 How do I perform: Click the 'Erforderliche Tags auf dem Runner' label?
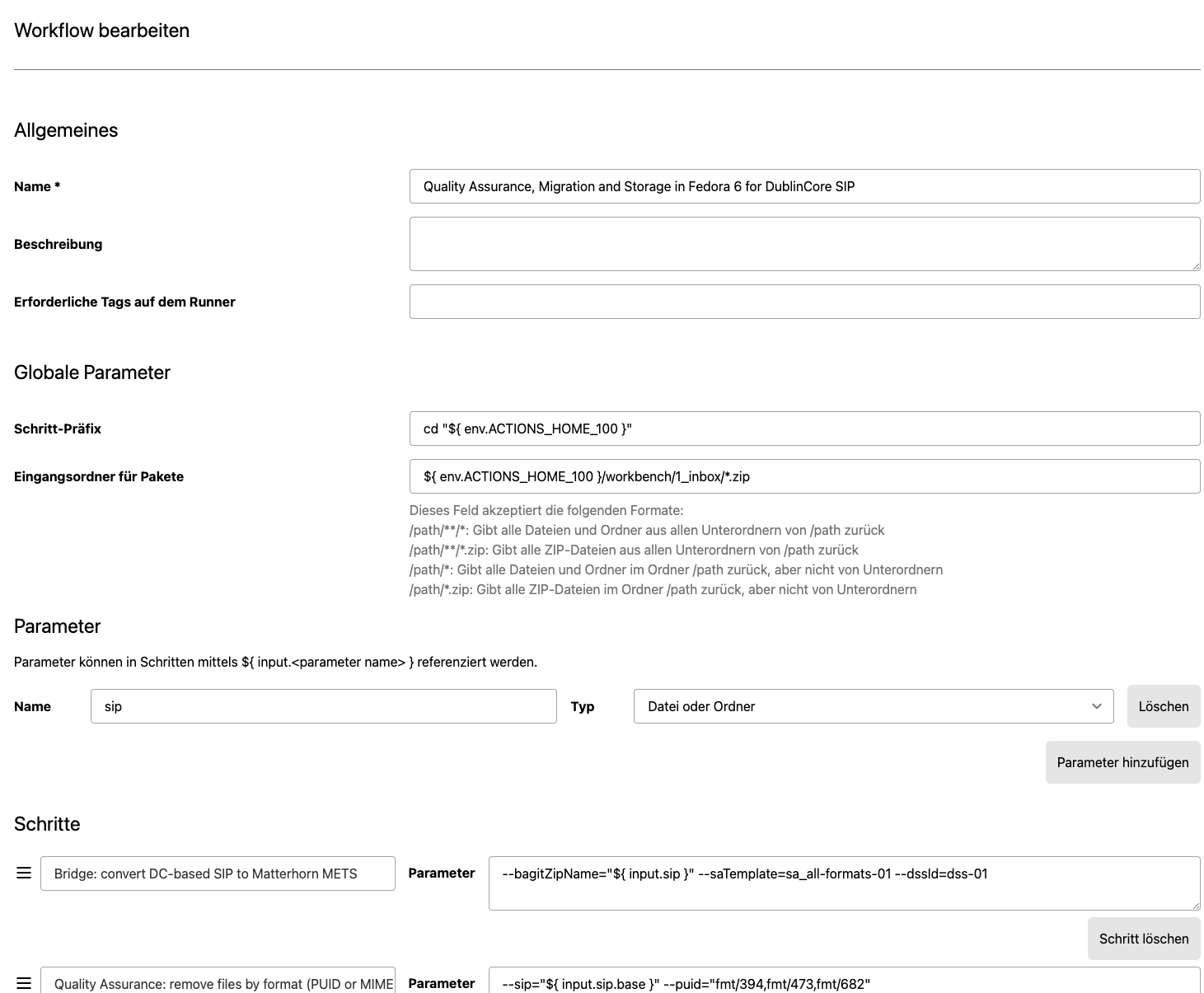pos(124,302)
